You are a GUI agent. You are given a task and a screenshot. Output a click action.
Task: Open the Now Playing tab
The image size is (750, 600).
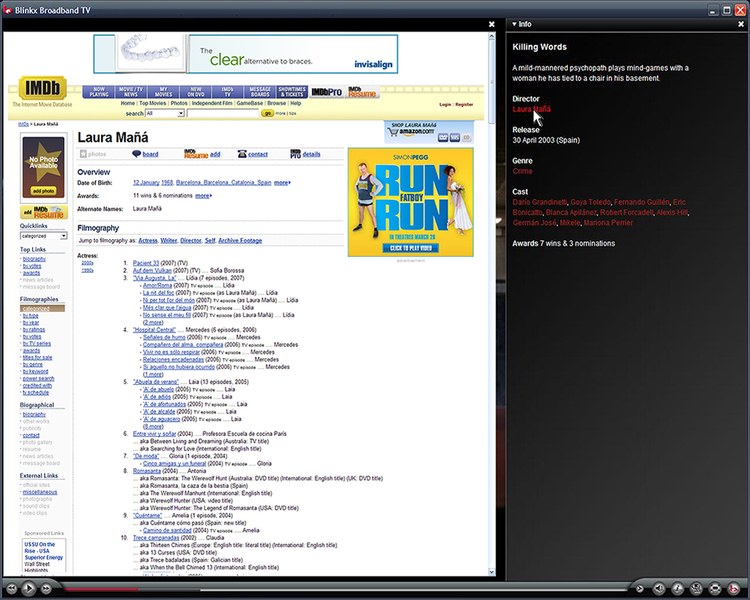click(x=99, y=92)
